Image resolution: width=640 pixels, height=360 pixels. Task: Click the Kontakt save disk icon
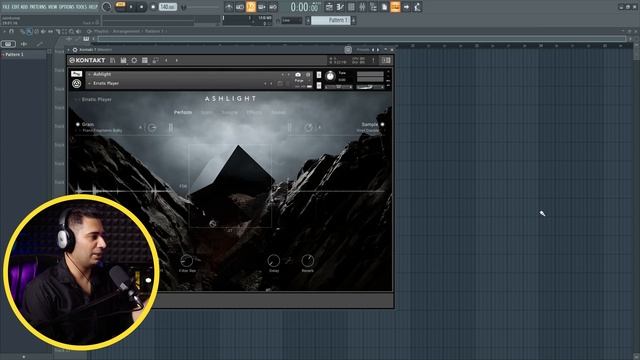tap(123, 60)
